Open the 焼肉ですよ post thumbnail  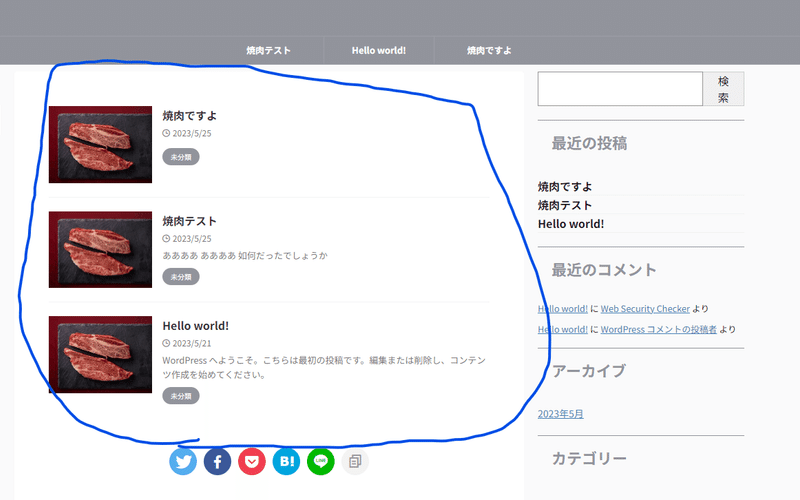point(101,144)
